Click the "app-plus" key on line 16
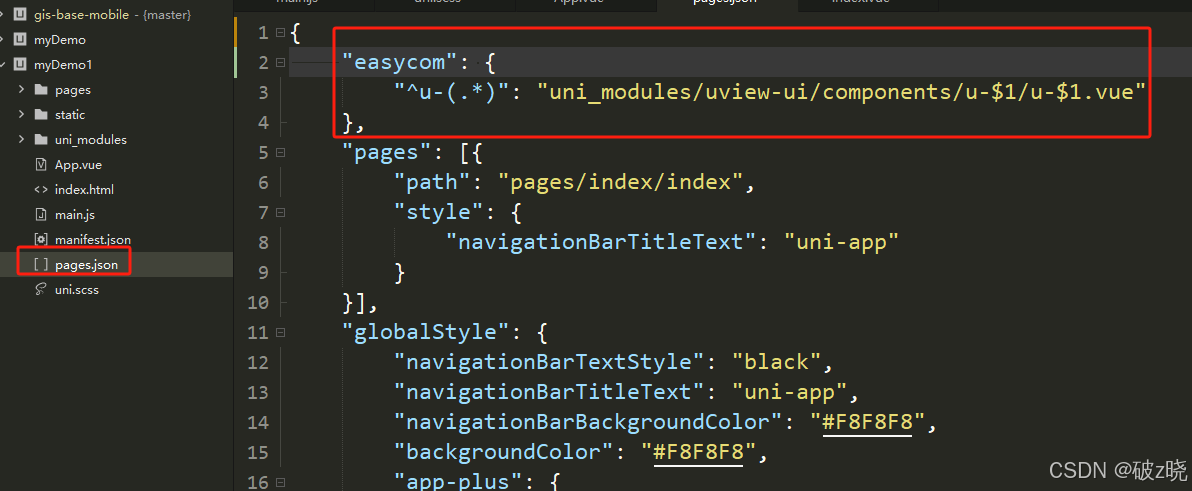 [x=459, y=483]
